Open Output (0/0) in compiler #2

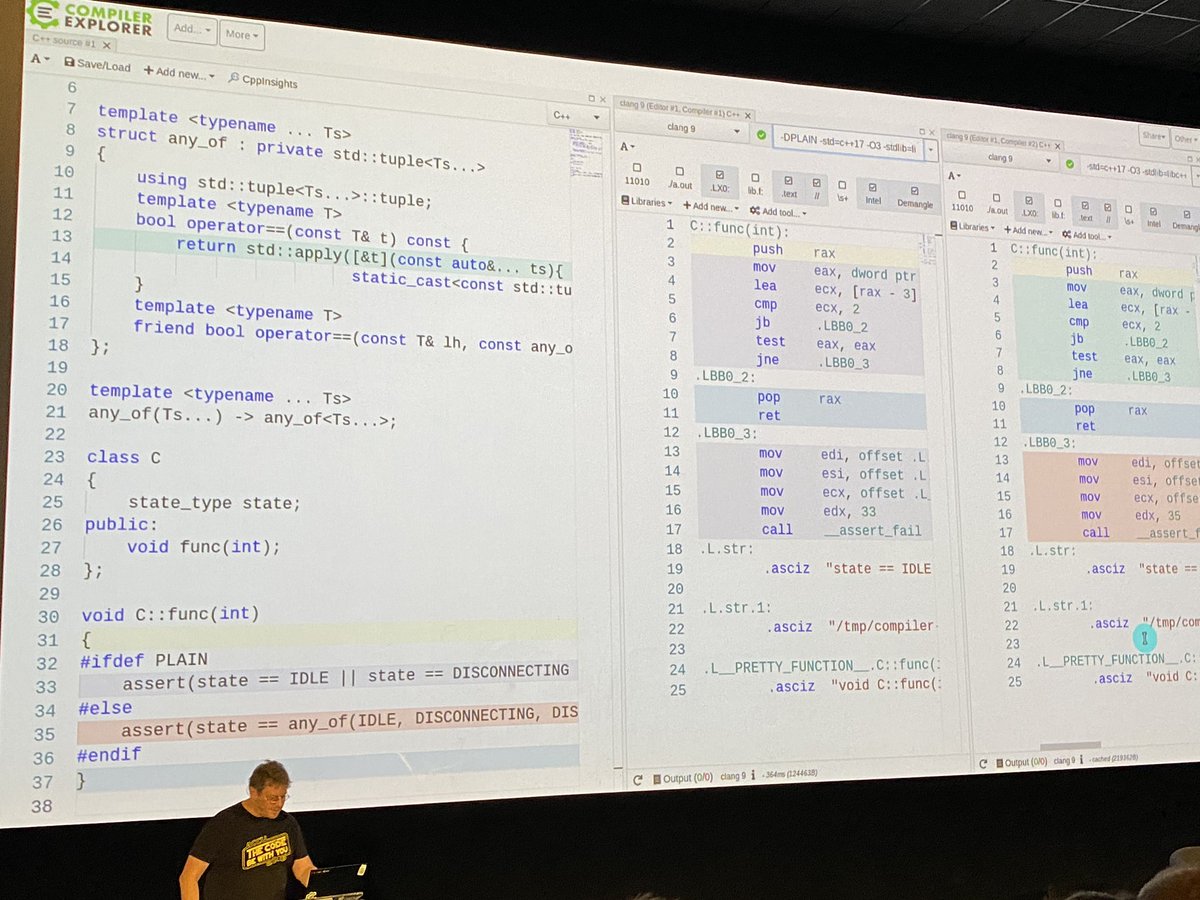point(1021,763)
